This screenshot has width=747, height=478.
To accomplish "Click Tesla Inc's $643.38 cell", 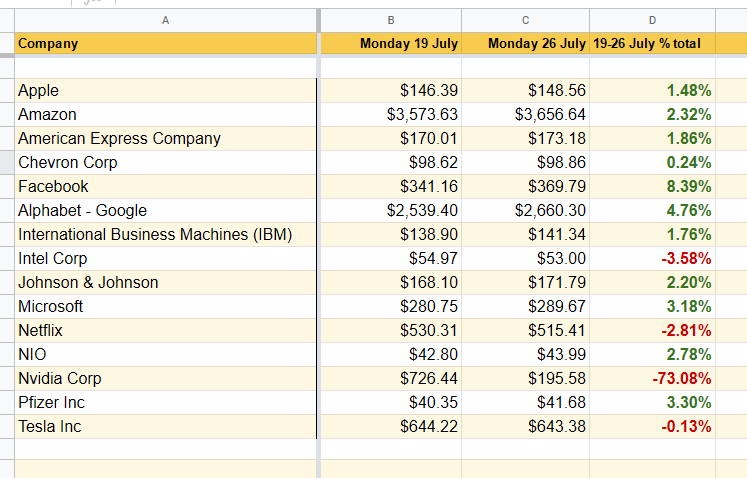I will pos(525,426).
